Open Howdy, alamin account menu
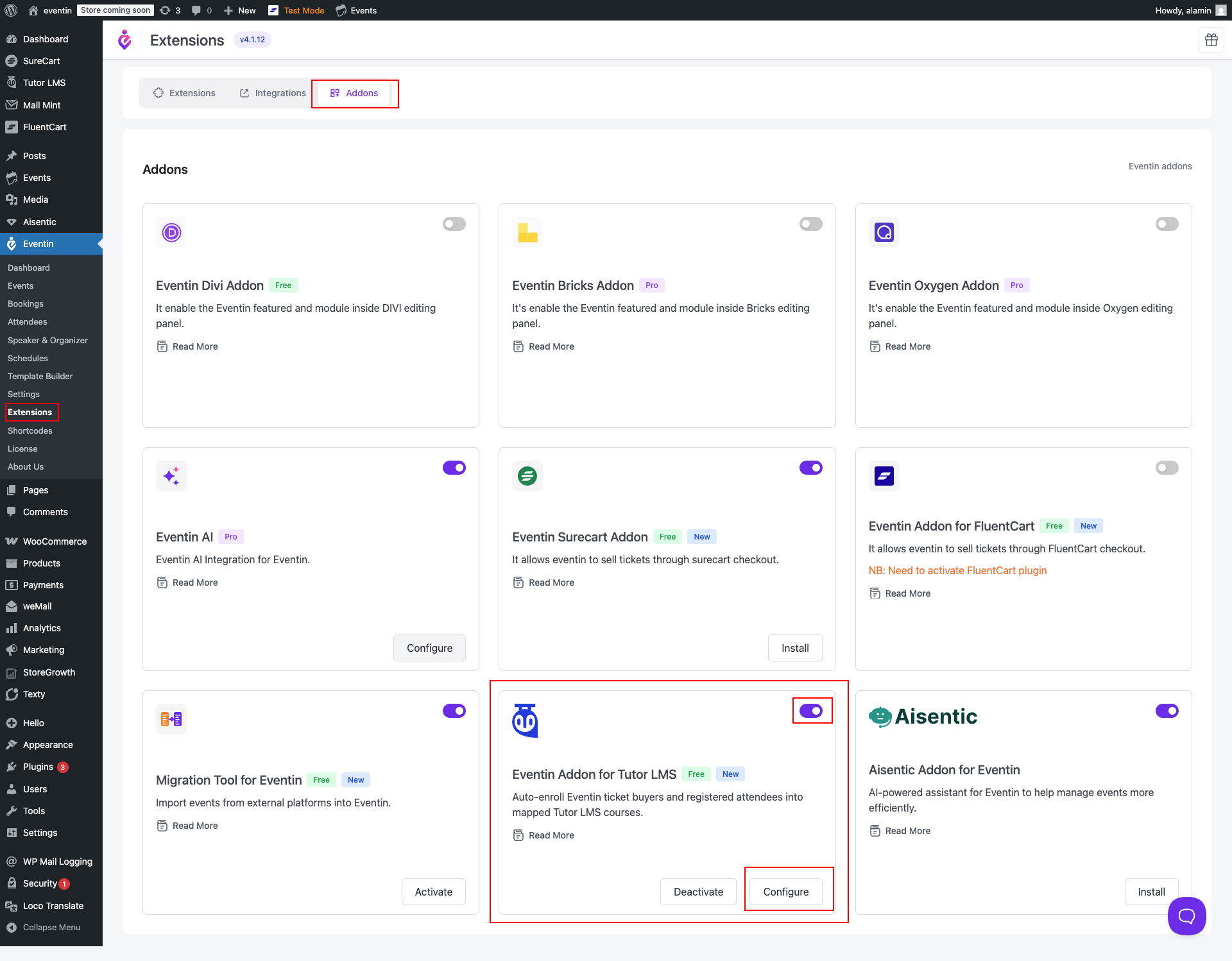This screenshot has height=961, width=1232. click(1190, 10)
